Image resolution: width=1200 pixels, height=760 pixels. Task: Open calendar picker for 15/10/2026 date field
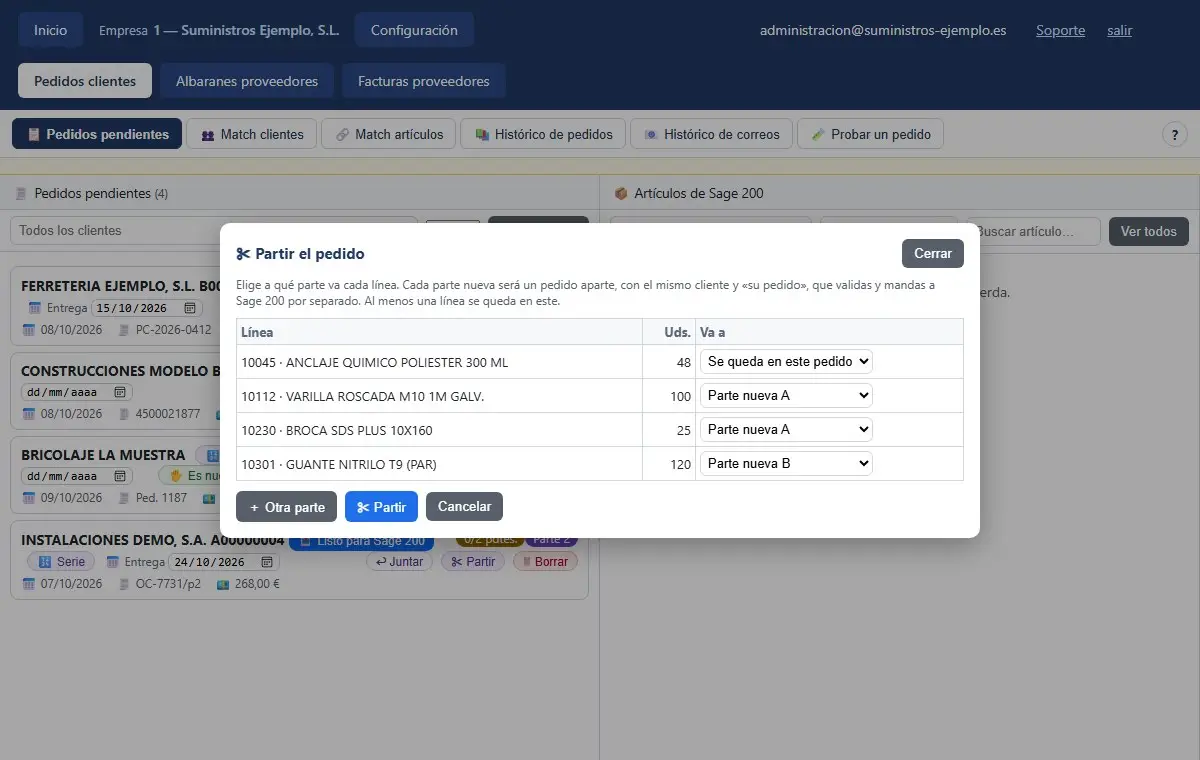tap(190, 308)
